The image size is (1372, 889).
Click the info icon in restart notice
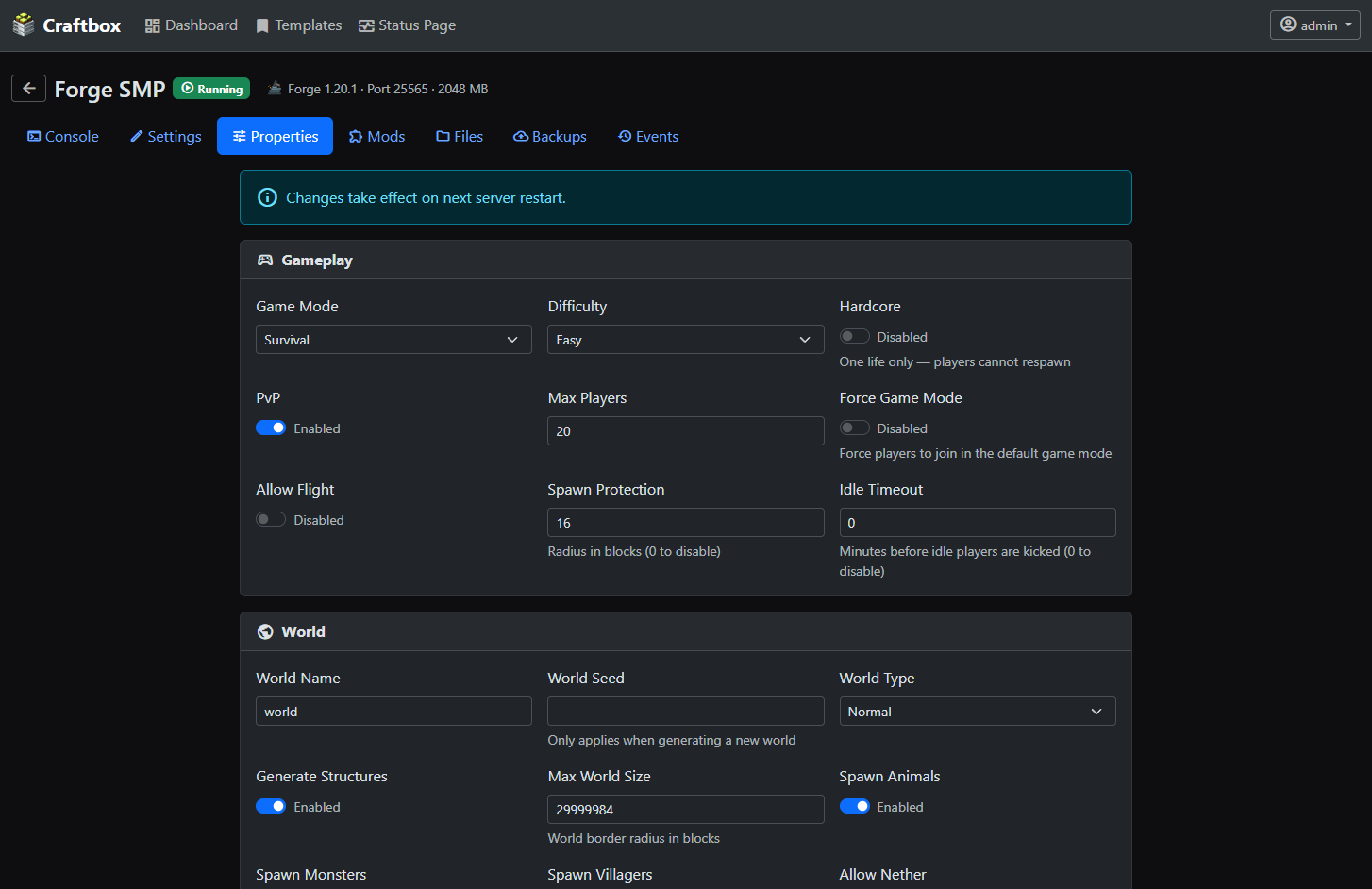[x=268, y=197]
